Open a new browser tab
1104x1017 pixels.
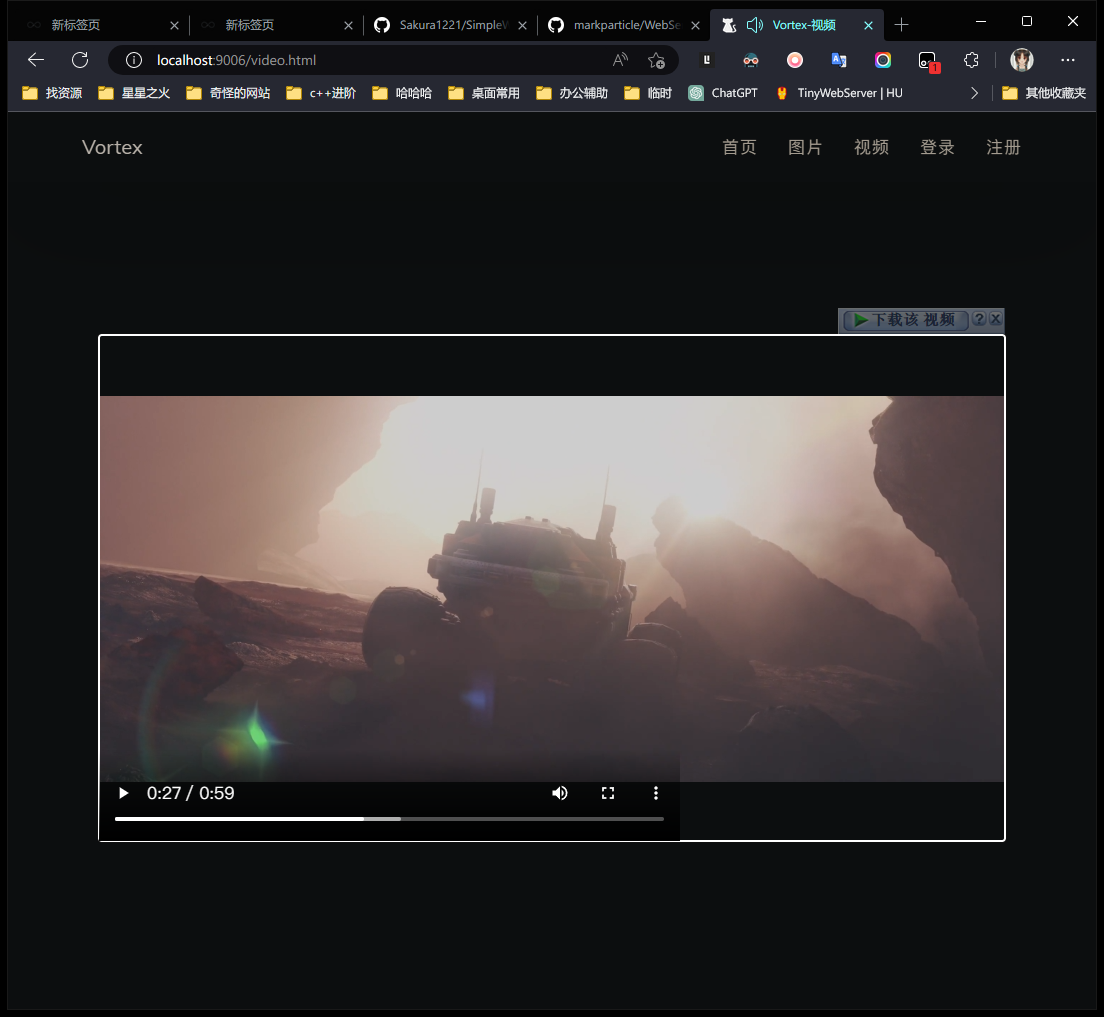[x=901, y=25]
